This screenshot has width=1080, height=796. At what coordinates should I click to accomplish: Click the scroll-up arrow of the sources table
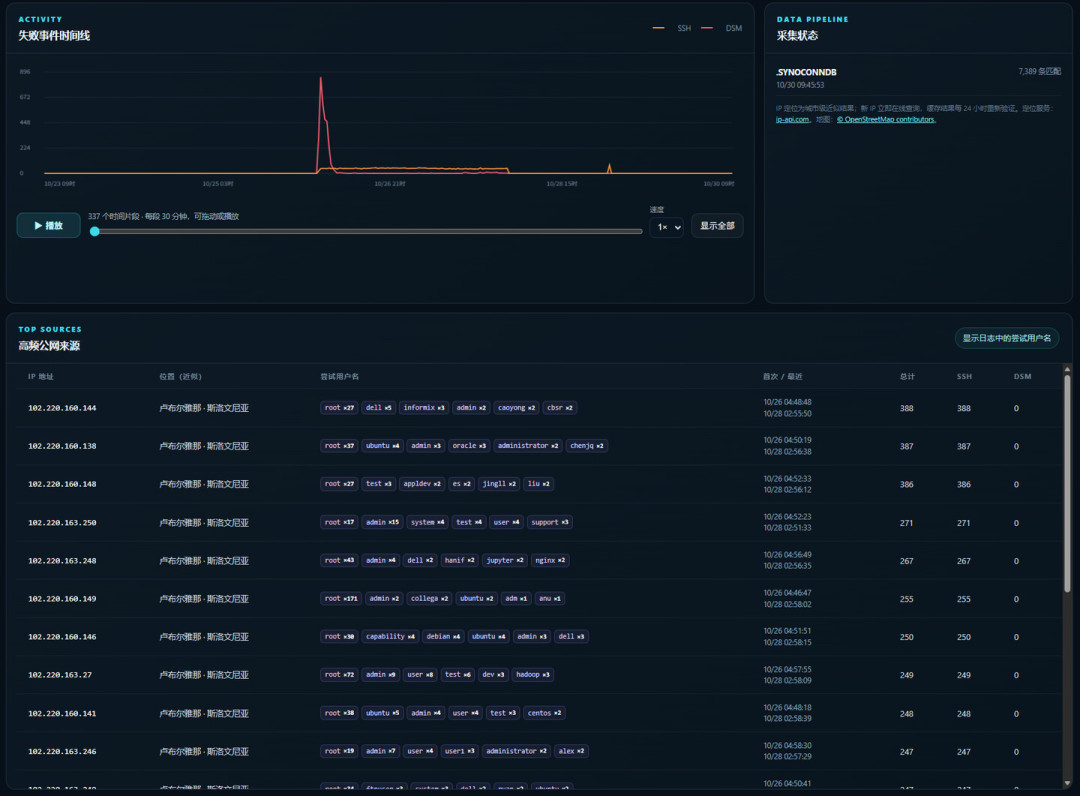(1067, 370)
